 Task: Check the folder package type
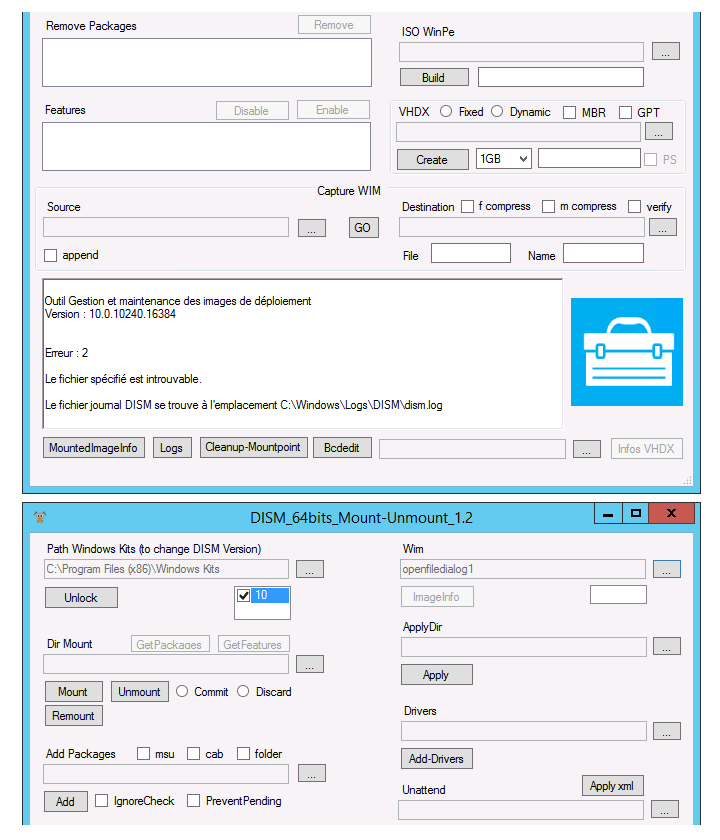pos(243,754)
